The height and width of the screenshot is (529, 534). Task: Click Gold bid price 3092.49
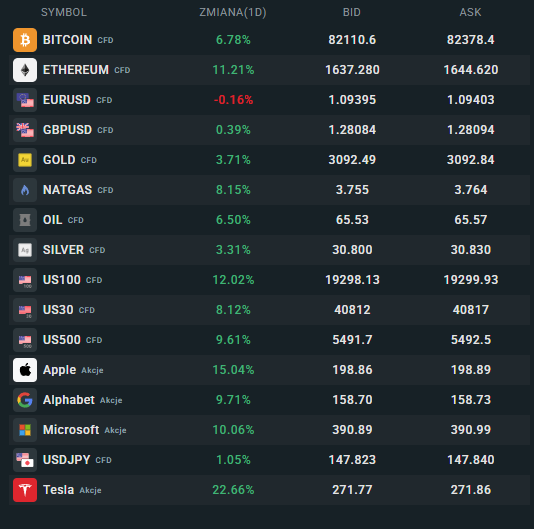[352, 160]
